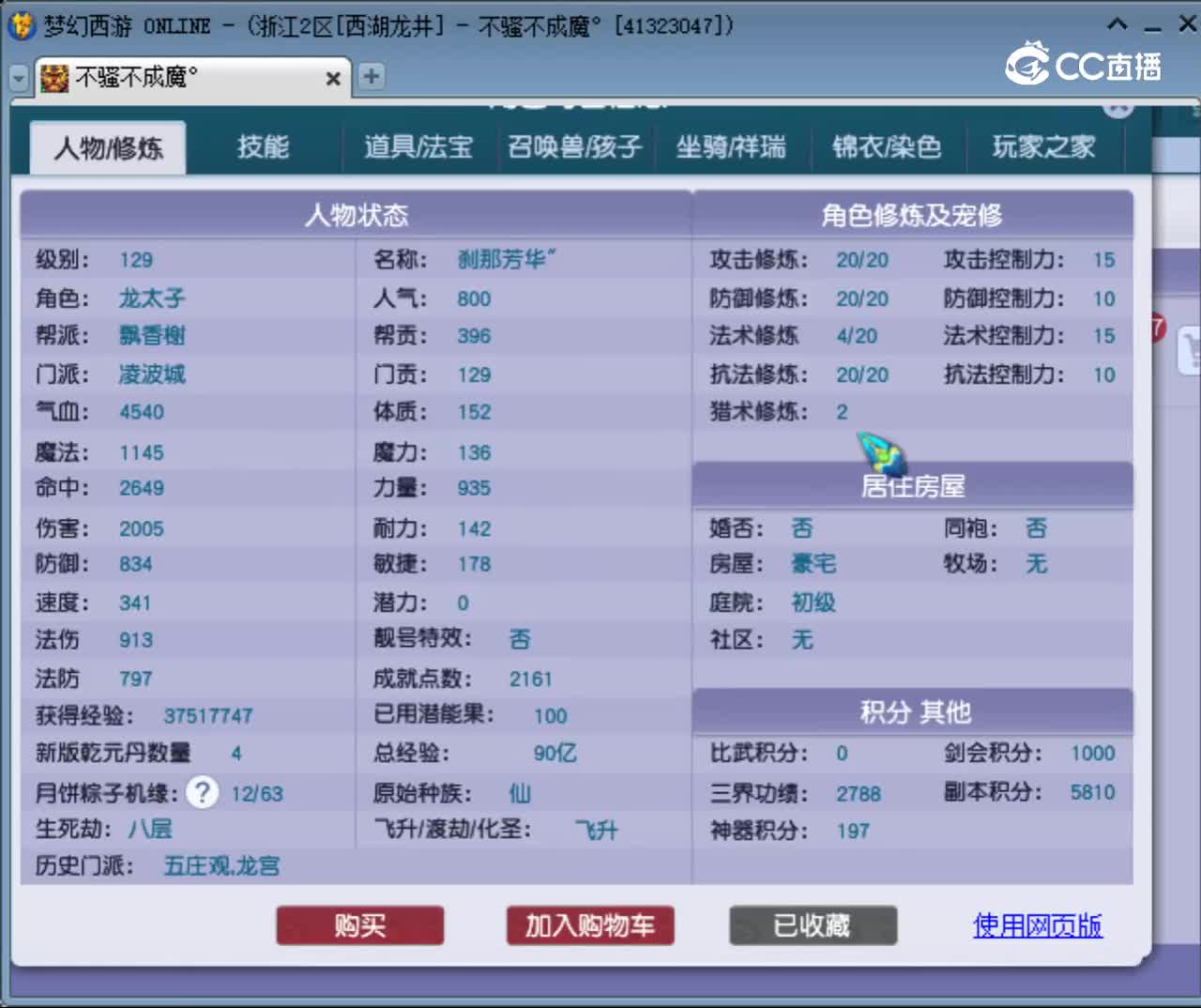The image size is (1201, 1008).
Task: Click the 角色修炼及宠修 section header
Action: [912, 215]
